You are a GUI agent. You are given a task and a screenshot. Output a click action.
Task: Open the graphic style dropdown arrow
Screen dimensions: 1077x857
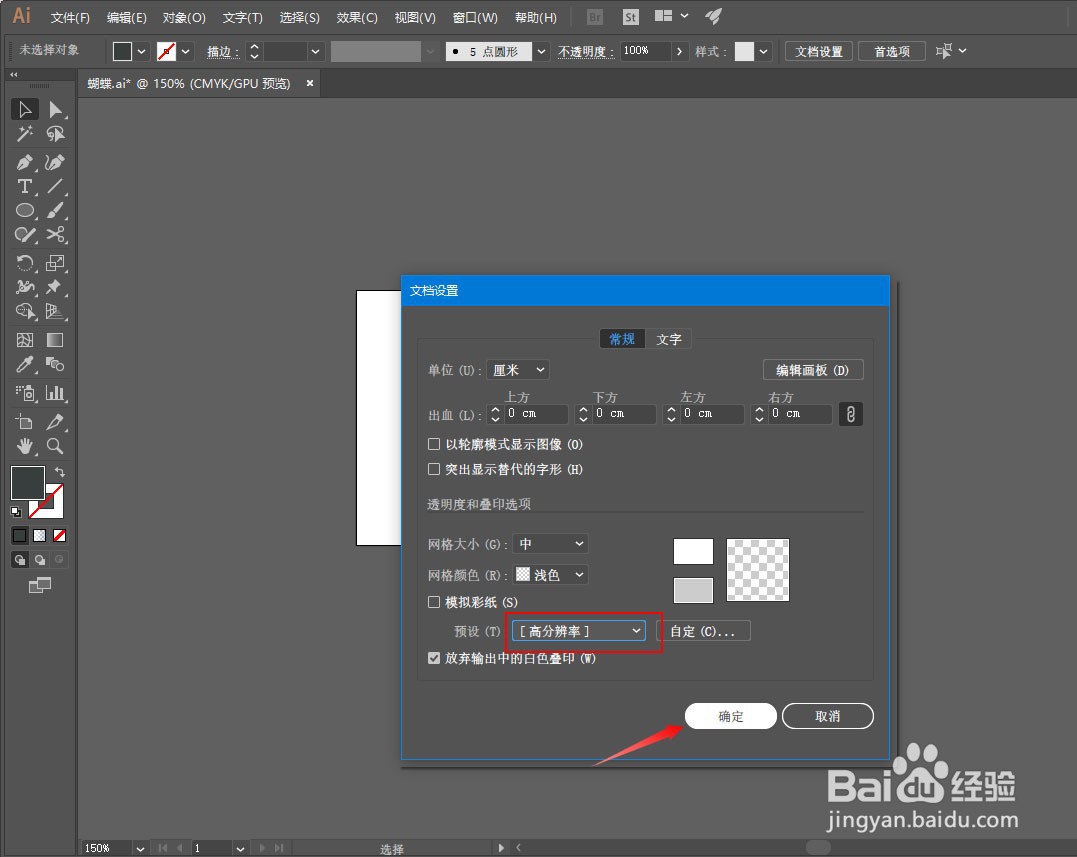click(763, 52)
